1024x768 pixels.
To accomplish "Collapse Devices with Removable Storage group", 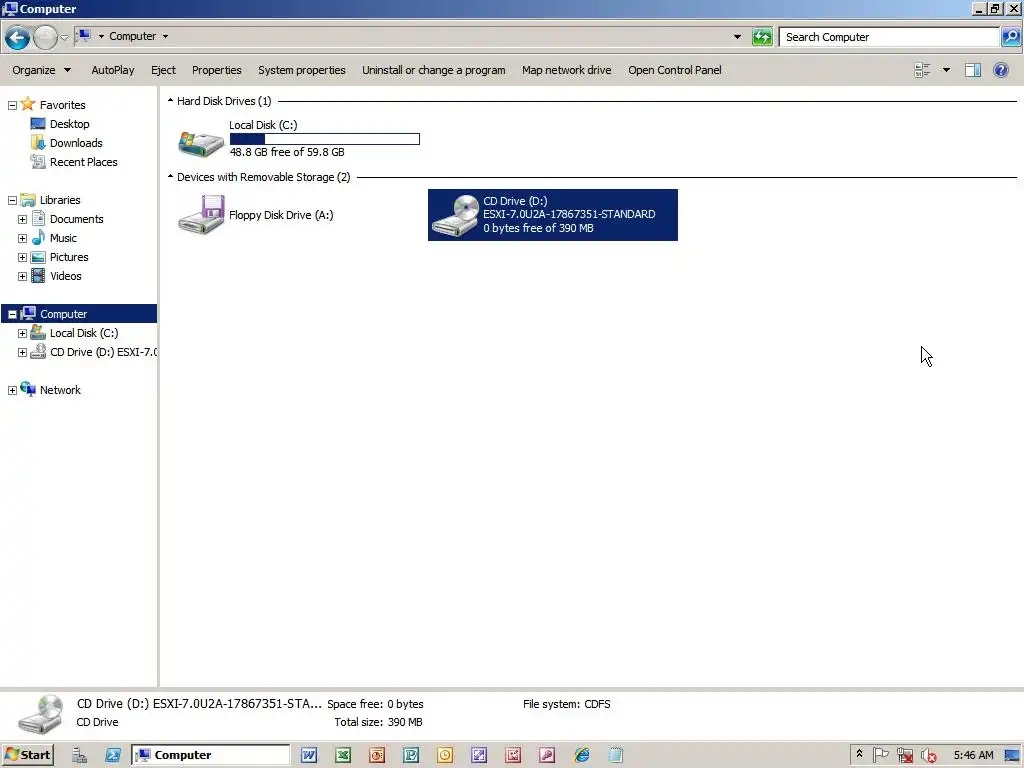I will click(x=170, y=176).
